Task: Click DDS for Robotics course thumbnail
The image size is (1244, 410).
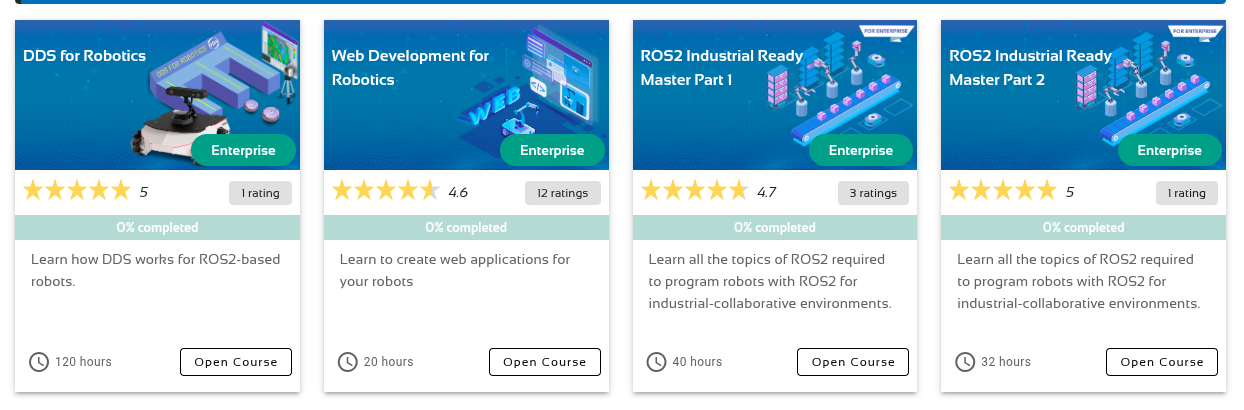Action: 157,95
